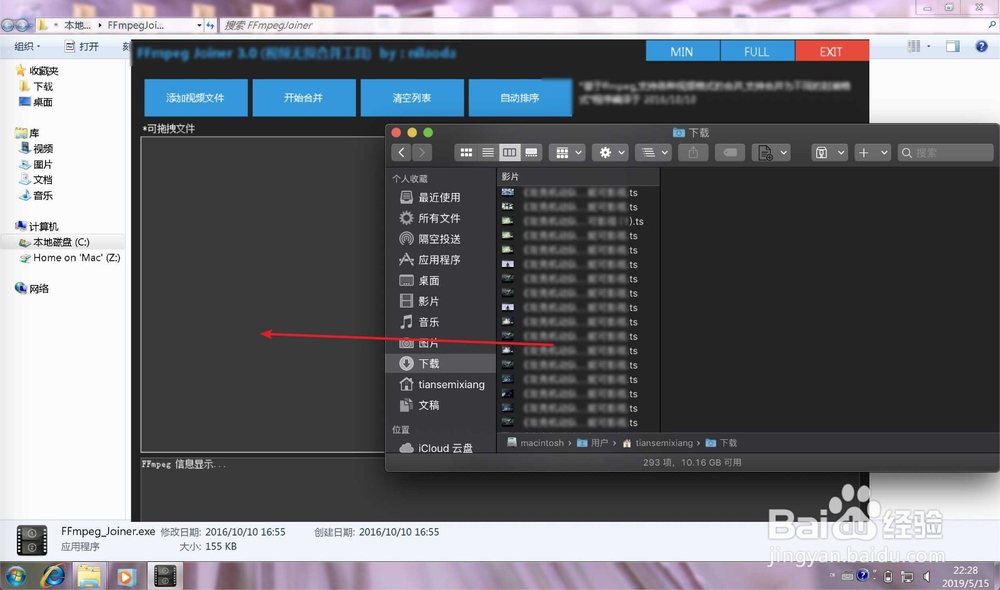Open the plus dropdown in Finder toolbar
The width and height of the screenshot is (1000, 590).
[x=872, y=152]
